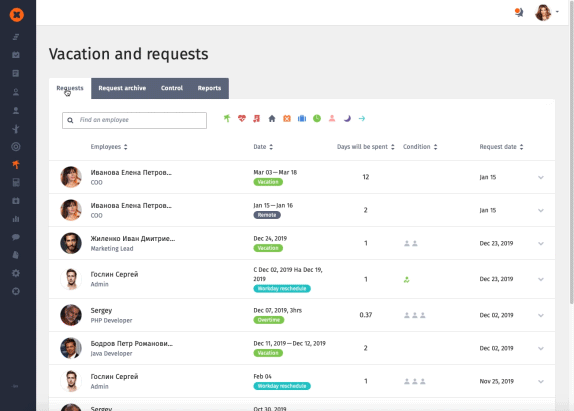Click the Vacation badge under Mar 03—Mar 18
Screen dimensions: 574x411
coord(268,182)
